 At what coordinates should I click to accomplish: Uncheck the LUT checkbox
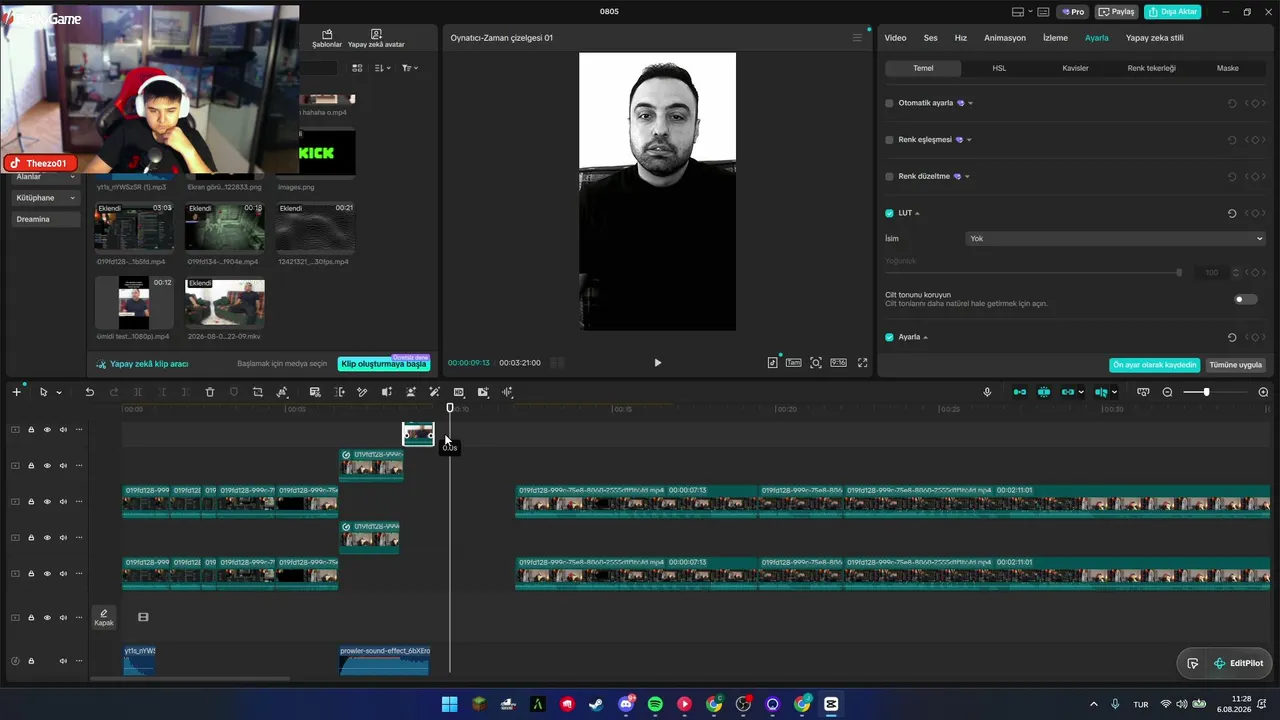point(889,213)
